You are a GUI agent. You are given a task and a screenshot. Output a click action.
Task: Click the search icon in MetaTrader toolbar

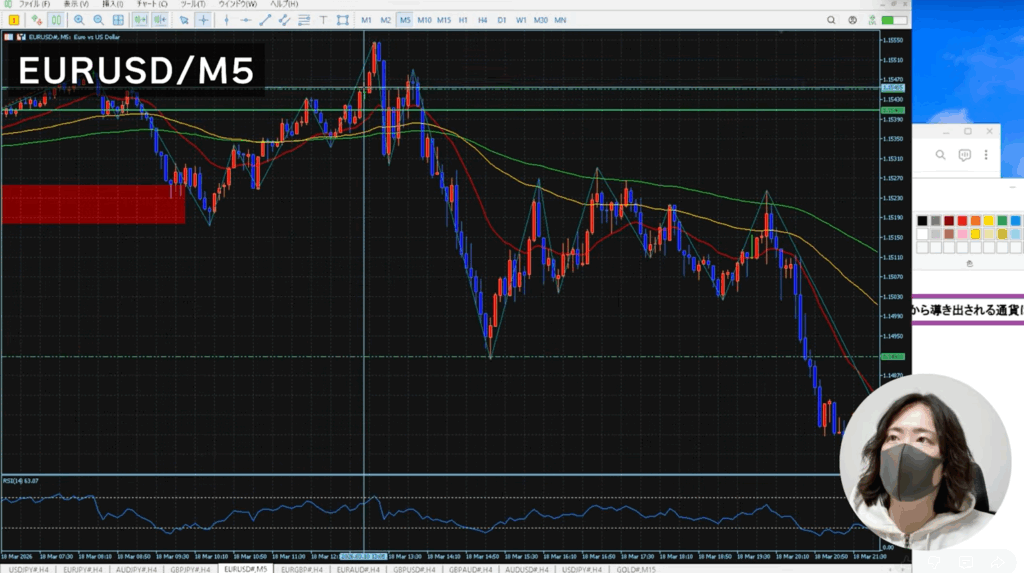coord(832,20)
